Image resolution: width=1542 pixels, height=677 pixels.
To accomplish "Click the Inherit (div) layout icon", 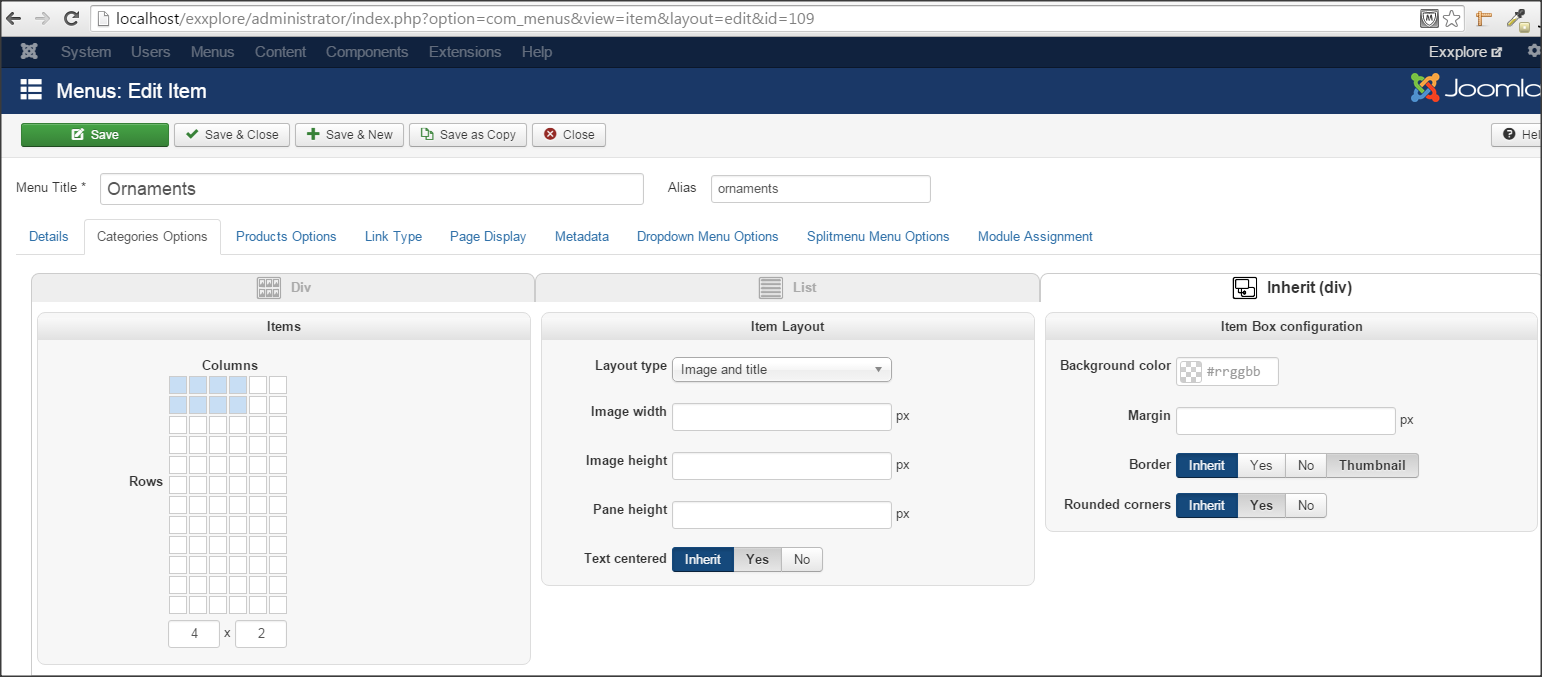I will coord(1244,288).
